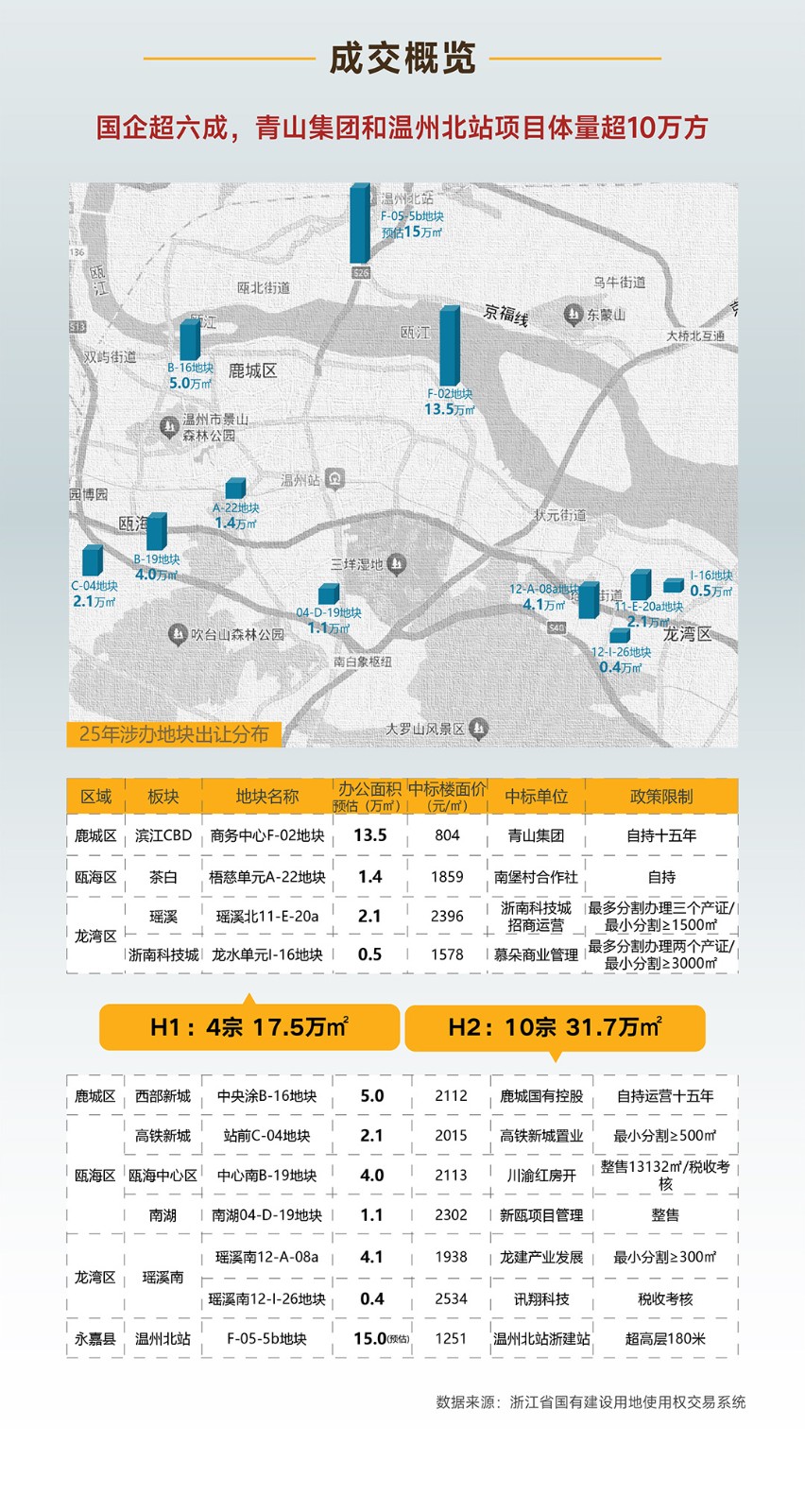805x1512 pixels.
Task: Click the S40 highway shield on map
Action: point(557,627)
